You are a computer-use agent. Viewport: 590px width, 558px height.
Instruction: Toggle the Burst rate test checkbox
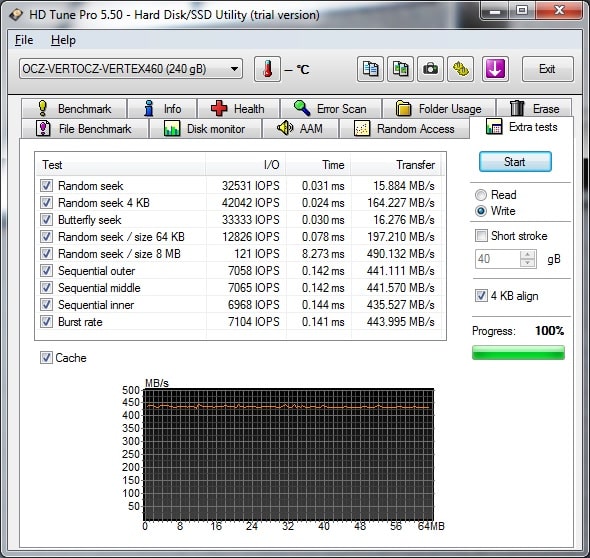tap(46, 322)
